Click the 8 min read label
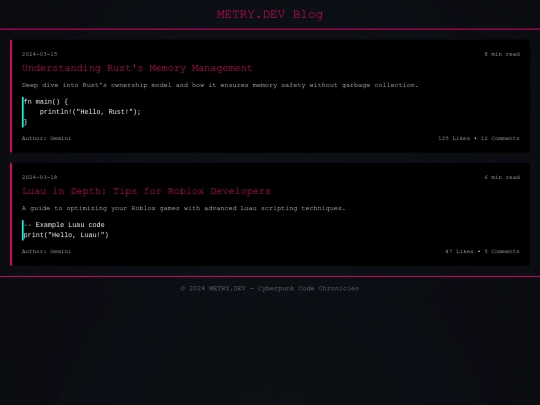 (502, 54)
